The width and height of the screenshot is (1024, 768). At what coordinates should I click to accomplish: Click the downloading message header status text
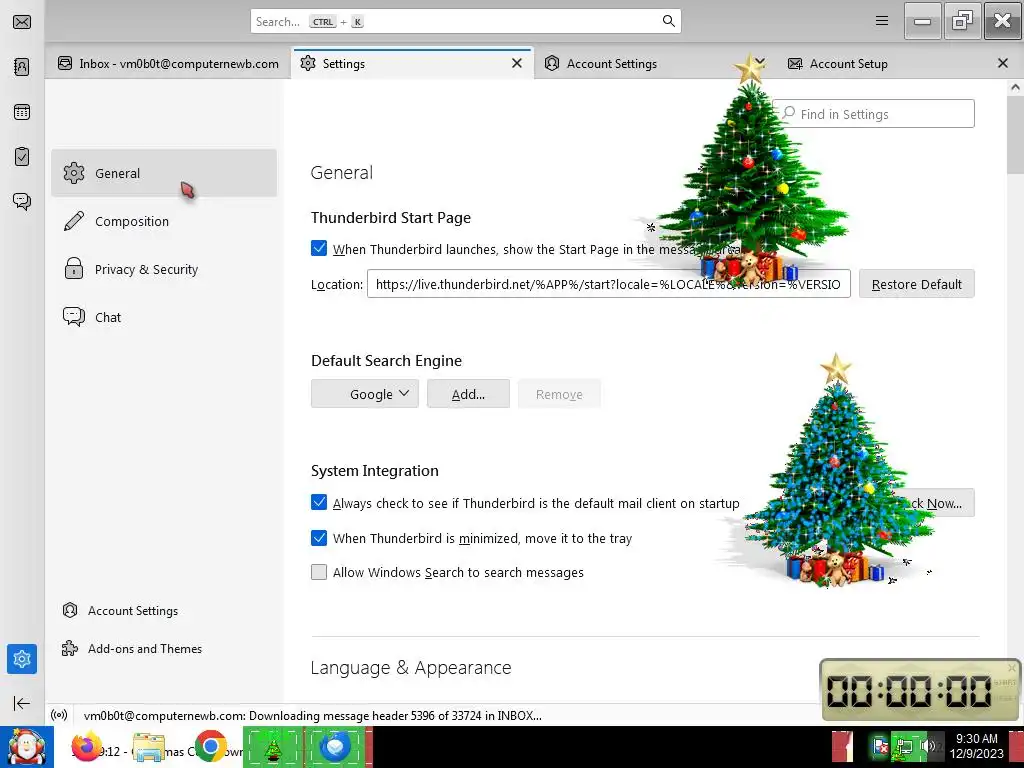point(313,715)
